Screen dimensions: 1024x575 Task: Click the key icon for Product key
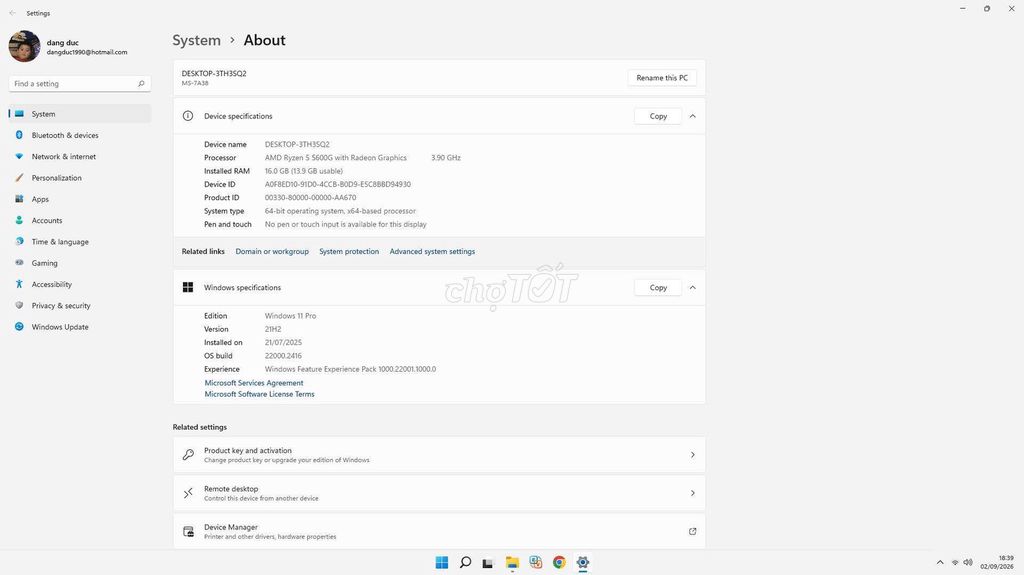click(188, 455)
